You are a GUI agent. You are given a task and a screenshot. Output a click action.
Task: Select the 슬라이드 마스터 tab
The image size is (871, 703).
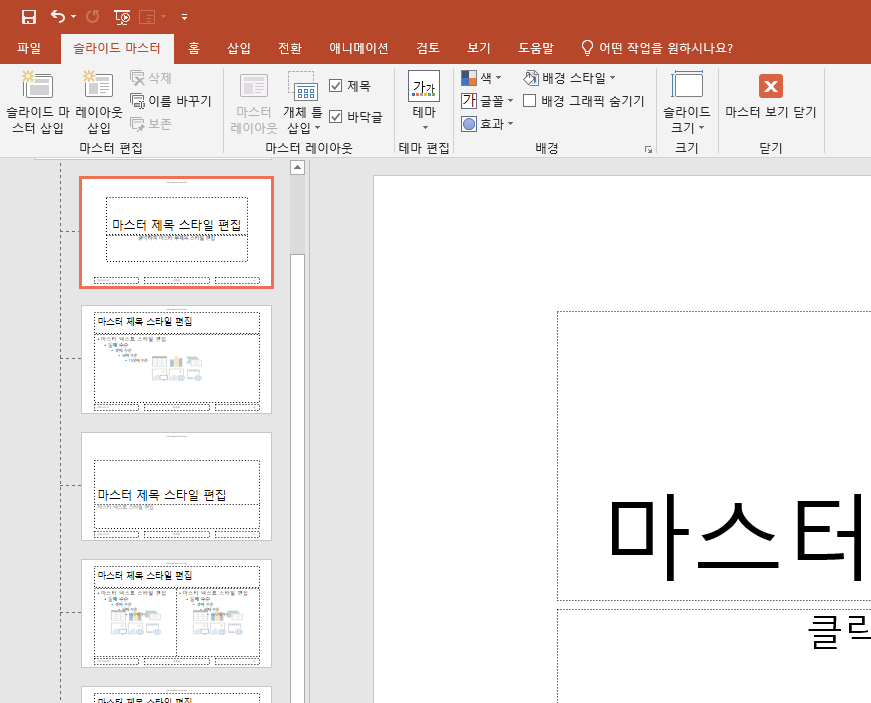point(117,49)
